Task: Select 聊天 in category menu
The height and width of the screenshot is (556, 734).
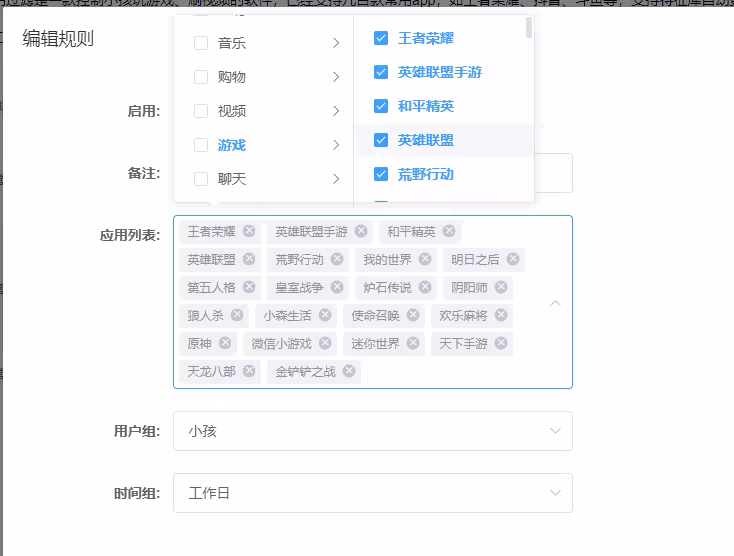Action: (x=232, y=179)
